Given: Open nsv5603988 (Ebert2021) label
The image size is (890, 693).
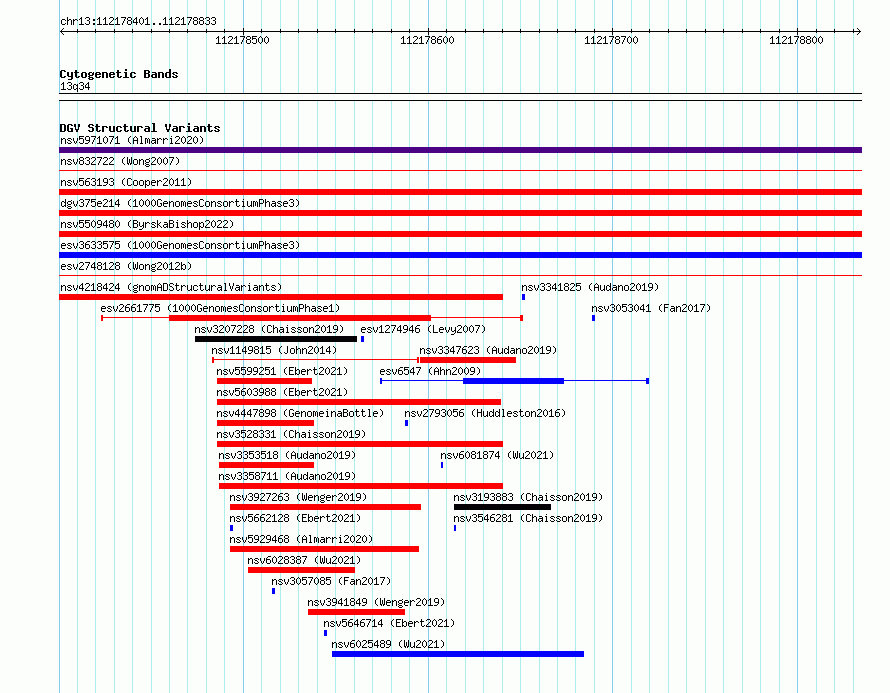Looking at the screenshot, I should click(282, 392).
